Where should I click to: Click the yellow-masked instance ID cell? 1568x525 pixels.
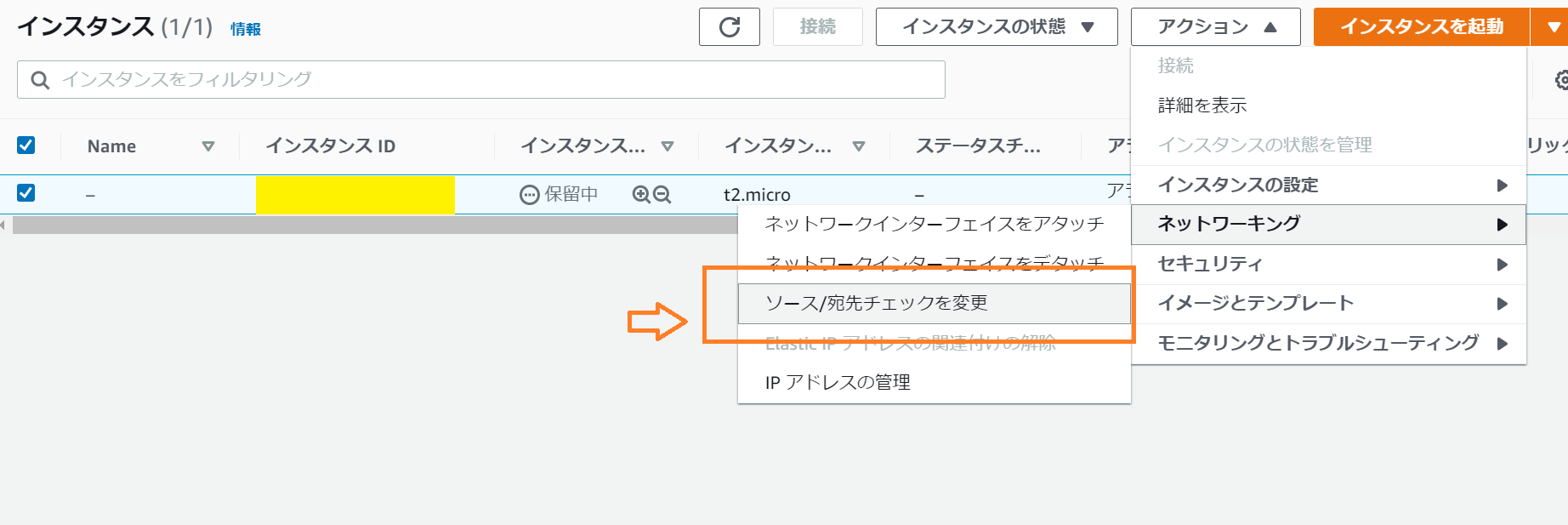355,195
